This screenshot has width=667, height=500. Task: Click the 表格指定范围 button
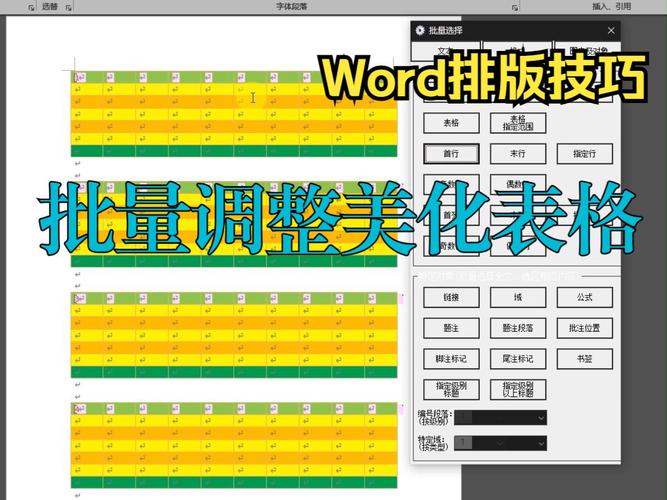click(x=518, y=123)
